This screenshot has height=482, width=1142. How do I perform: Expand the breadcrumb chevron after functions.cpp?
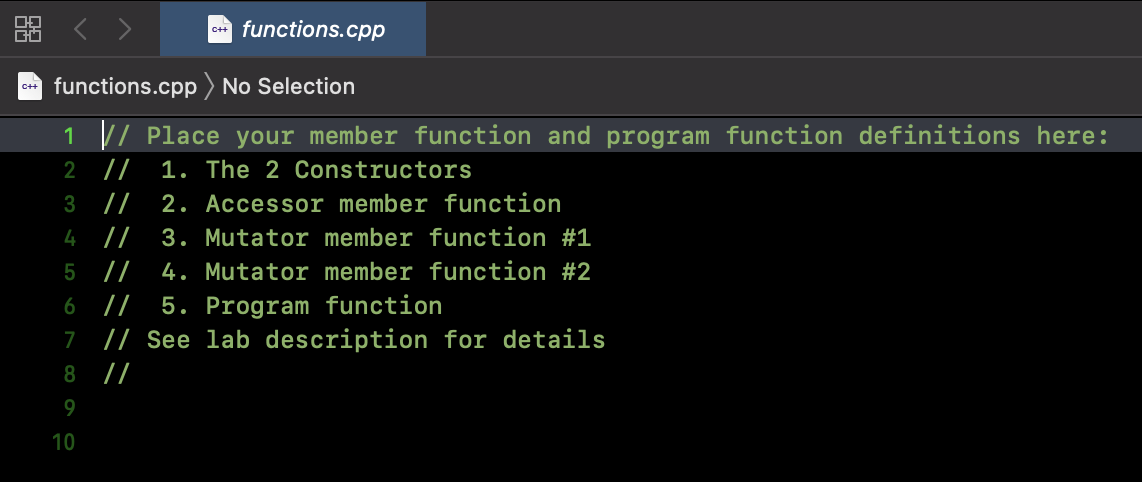point(209,86)
